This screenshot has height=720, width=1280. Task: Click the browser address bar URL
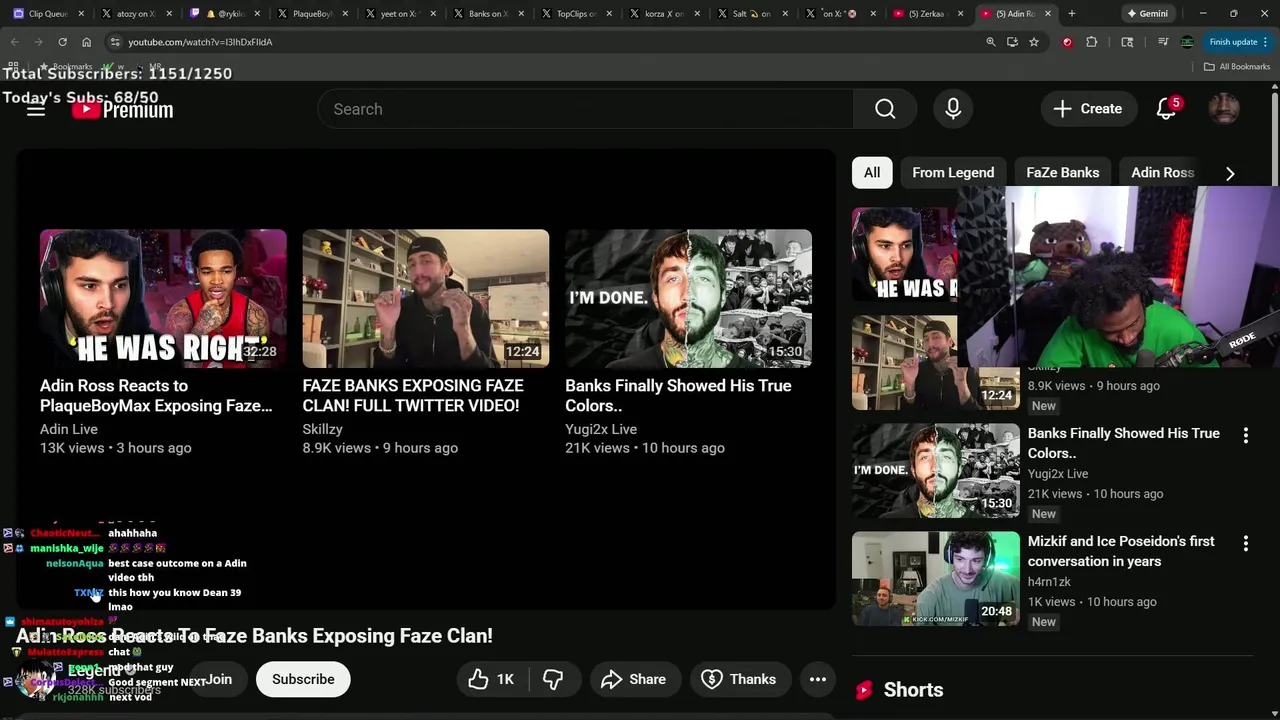tap(200, 42)
